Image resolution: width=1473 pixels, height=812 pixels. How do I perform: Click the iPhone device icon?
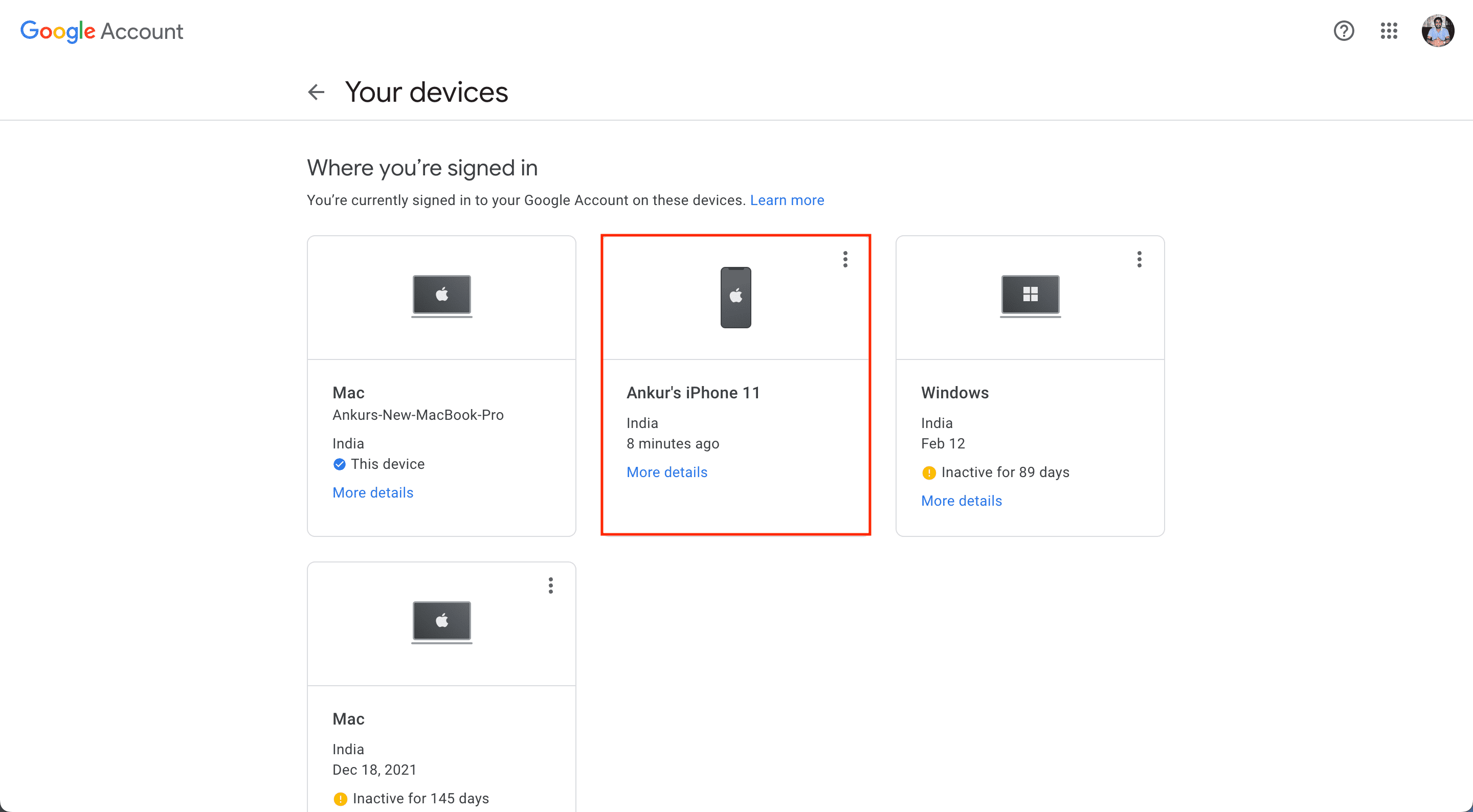(x=736, y=298)
